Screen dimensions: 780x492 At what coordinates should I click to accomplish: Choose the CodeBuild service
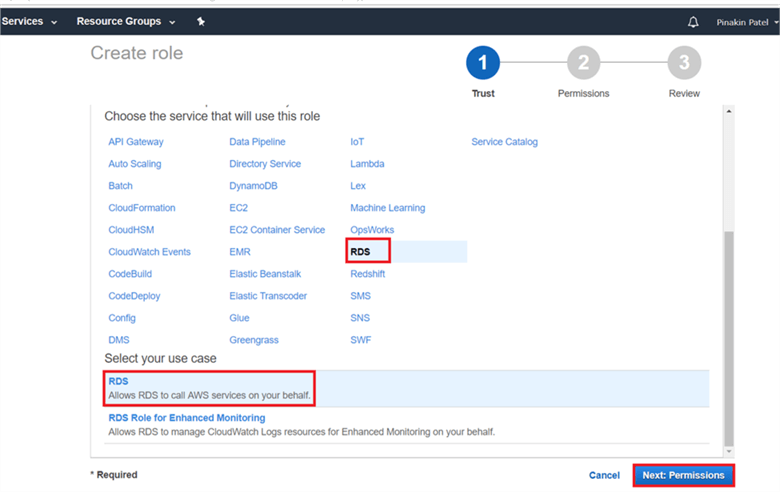[x=130, y=274]
